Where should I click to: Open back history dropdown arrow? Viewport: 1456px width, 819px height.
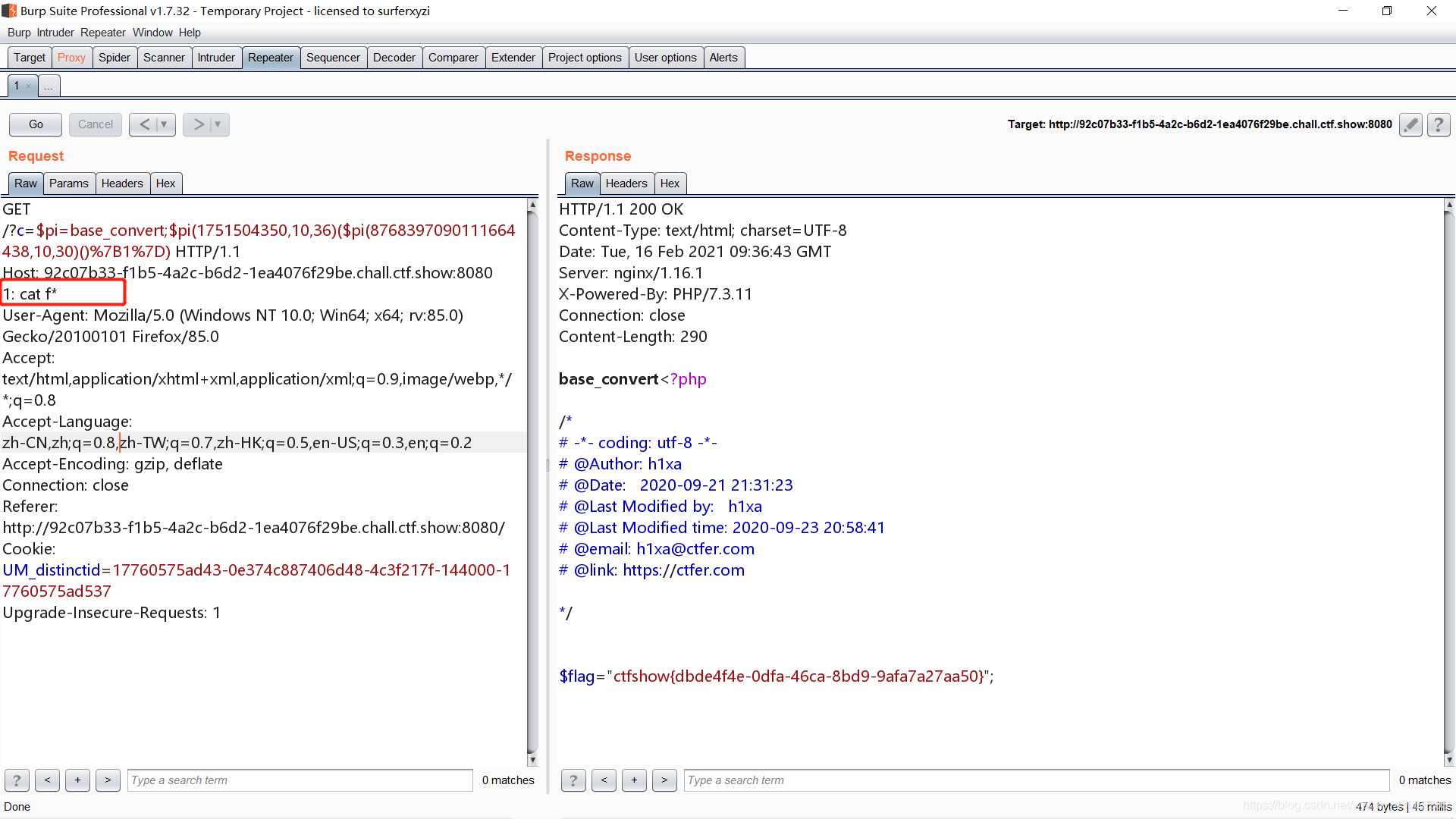click(x=164, y=124)
